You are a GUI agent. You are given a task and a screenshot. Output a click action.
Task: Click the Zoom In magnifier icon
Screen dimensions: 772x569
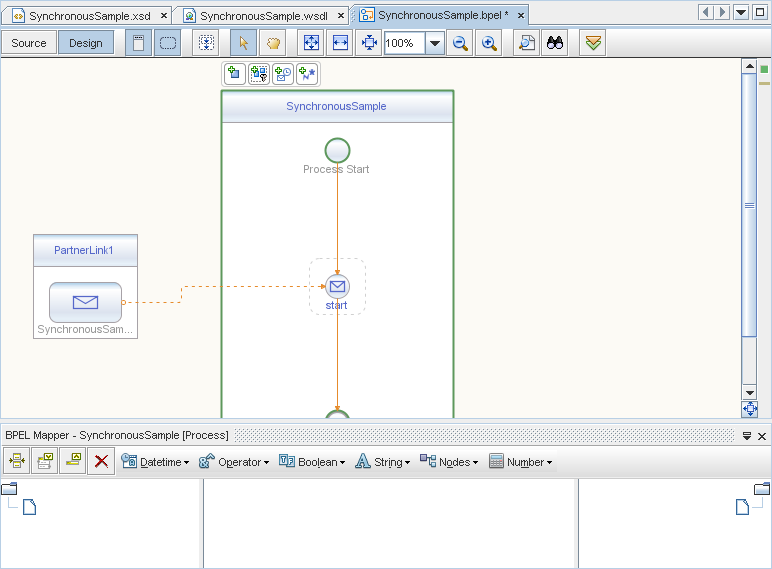point(489,43)
